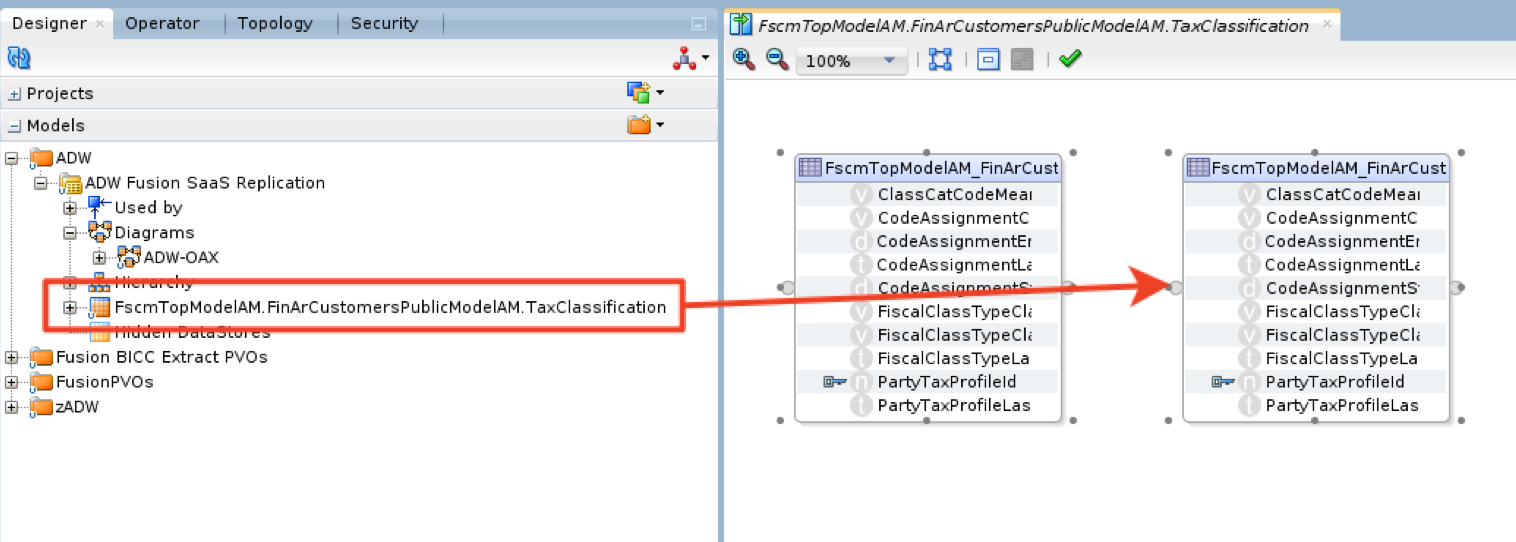
Task: Collapse the Models accordion section
Action: [14, 126]
